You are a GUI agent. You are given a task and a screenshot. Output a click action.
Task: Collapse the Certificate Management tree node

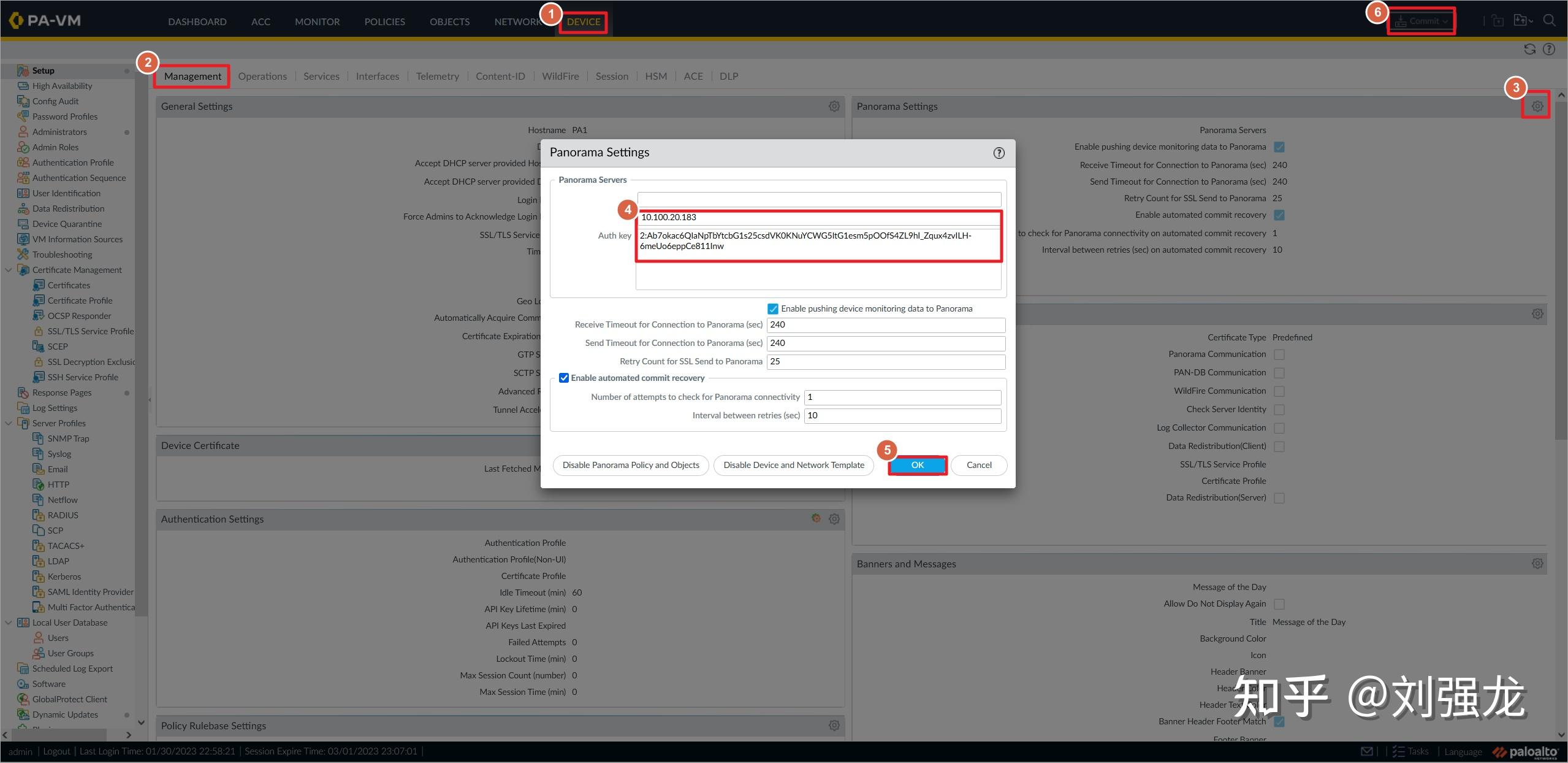tap(9, 270)
